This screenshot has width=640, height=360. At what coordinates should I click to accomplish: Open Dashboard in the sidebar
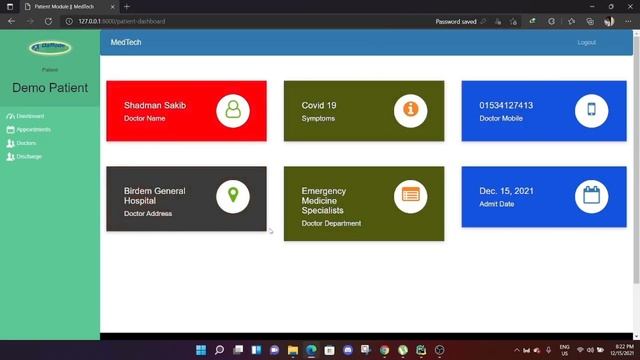[x=25, y=116]
